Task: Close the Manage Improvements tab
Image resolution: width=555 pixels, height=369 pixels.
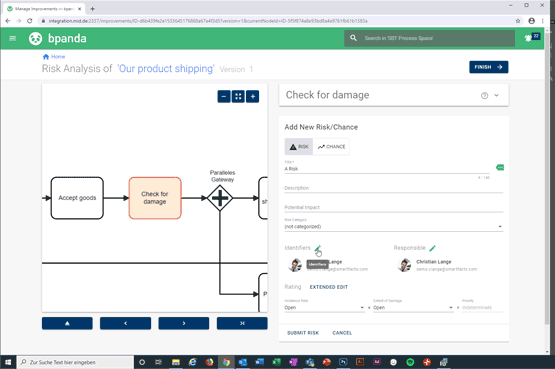Action: click(x=79, y=8)
